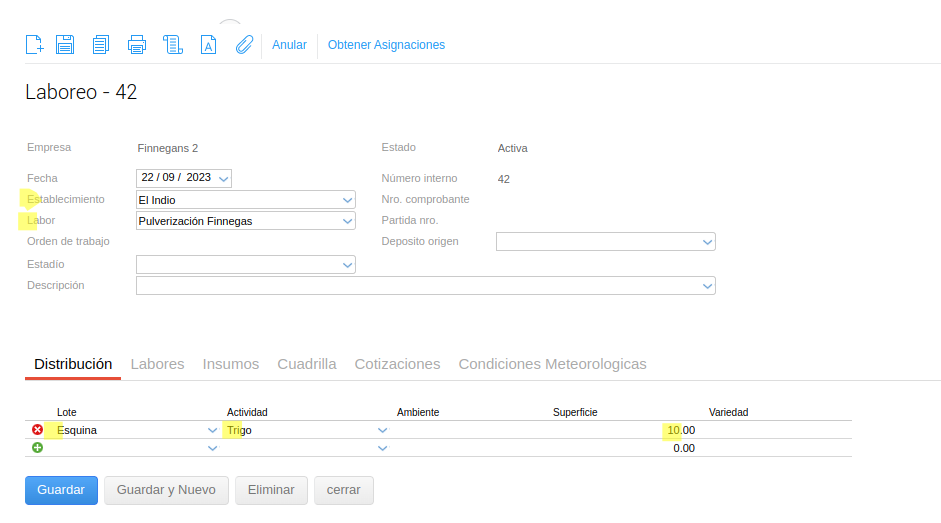Switch to the Insumos tab

pyautogui.click(x=231, y=364)
